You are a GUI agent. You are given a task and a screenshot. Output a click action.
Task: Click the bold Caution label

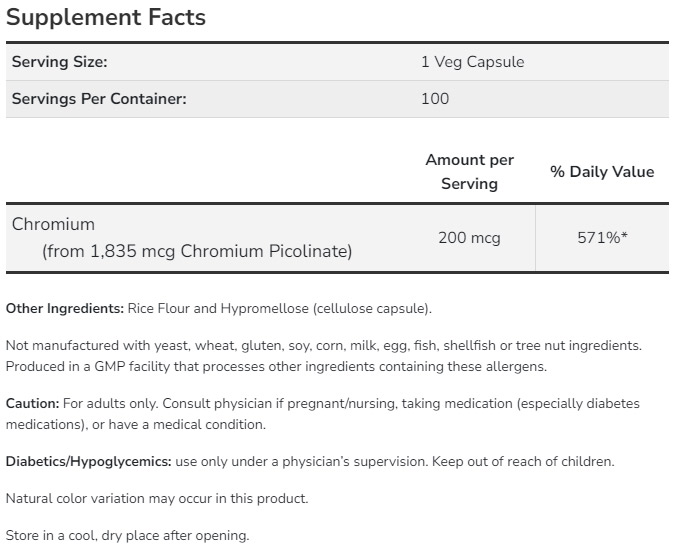32,403
